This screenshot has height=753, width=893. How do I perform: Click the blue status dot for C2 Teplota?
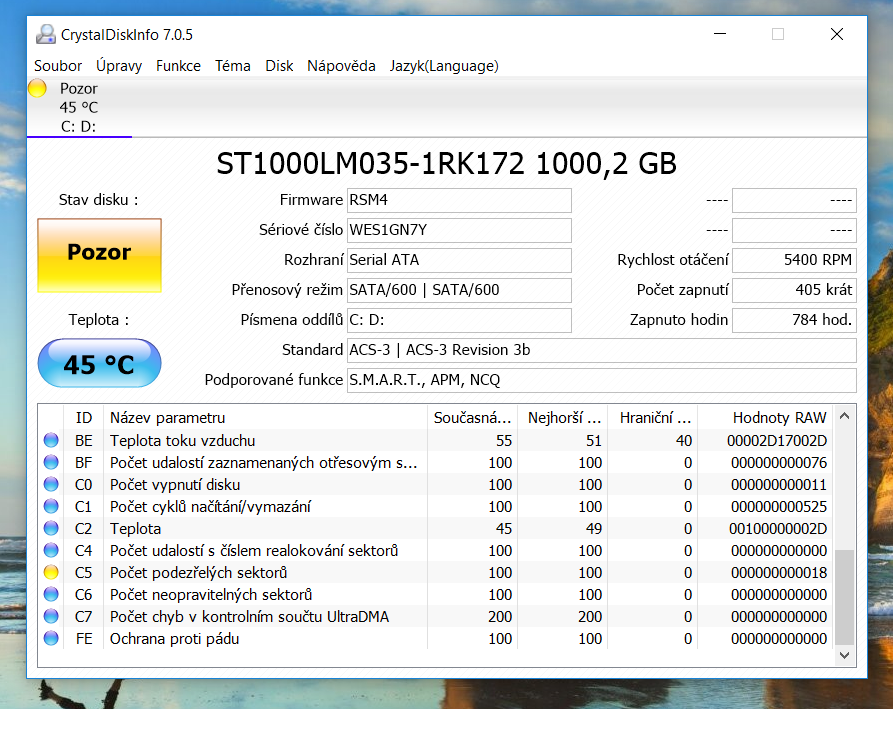tap(51, 529)
